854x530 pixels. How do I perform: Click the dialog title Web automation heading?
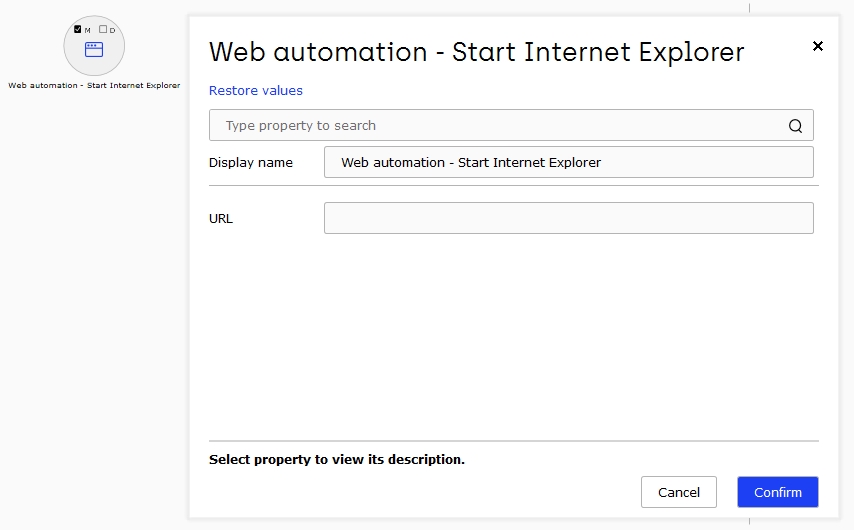click(x=476, y=52)
